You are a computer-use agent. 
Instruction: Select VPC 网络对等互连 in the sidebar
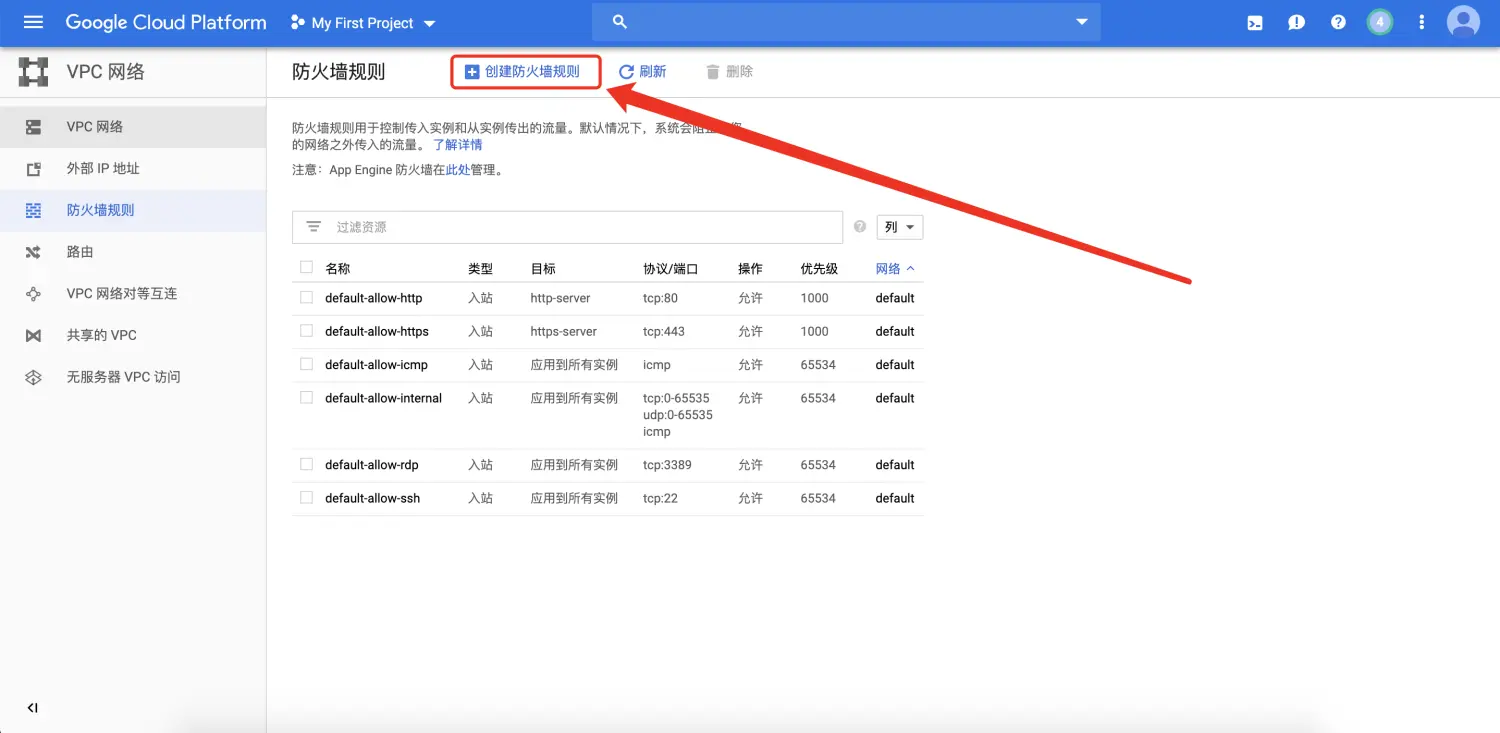(x=133, y=294)
